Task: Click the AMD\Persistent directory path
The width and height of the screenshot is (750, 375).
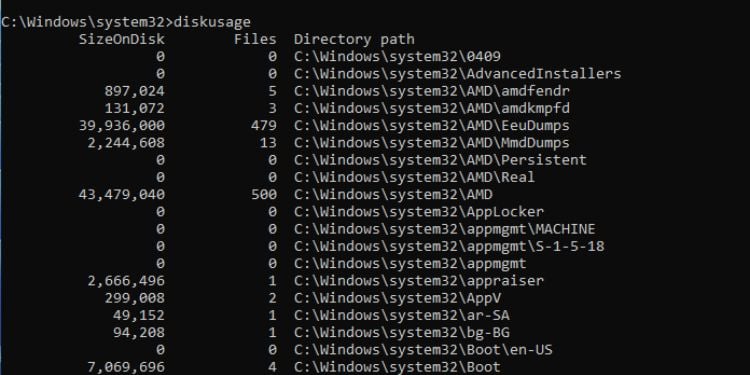Action: tap(440, 160)
